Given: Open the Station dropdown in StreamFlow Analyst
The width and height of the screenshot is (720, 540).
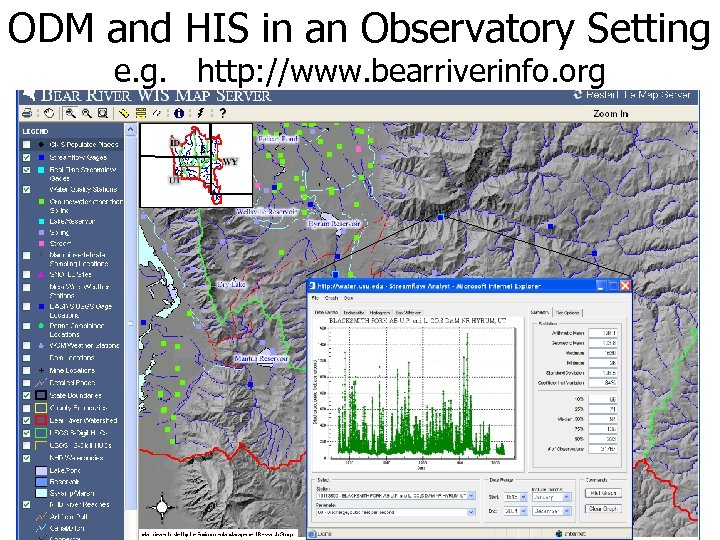Looking at the screenshot, I should pyautogui.click(x=471, y=496).
